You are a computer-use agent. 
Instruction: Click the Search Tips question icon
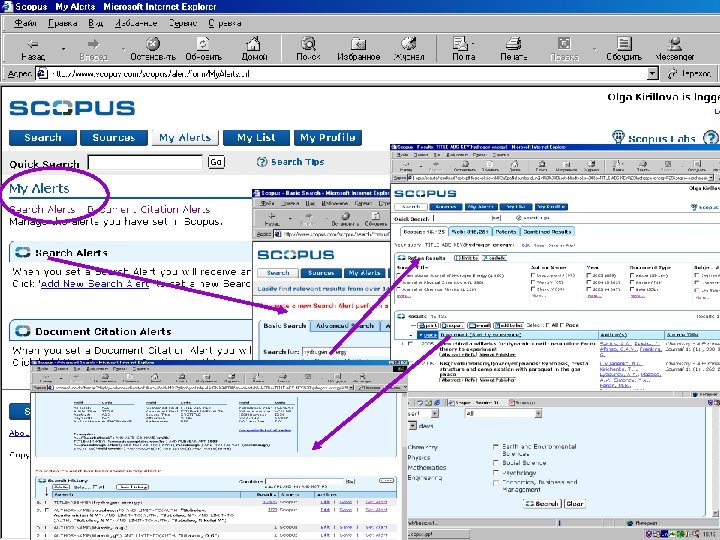[x=262, y=162]
